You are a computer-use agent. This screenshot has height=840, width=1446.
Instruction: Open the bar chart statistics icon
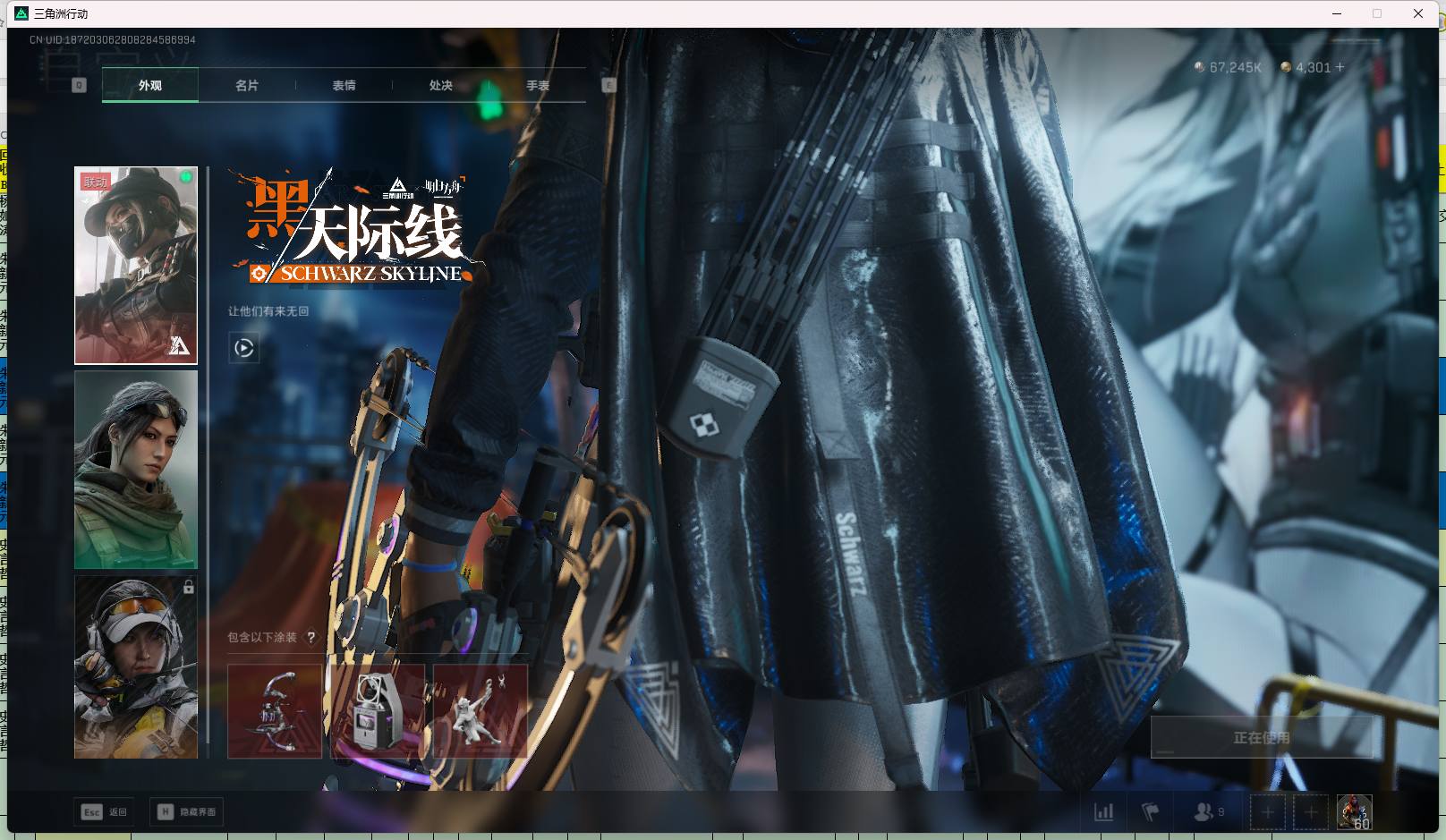(1103, 812)
